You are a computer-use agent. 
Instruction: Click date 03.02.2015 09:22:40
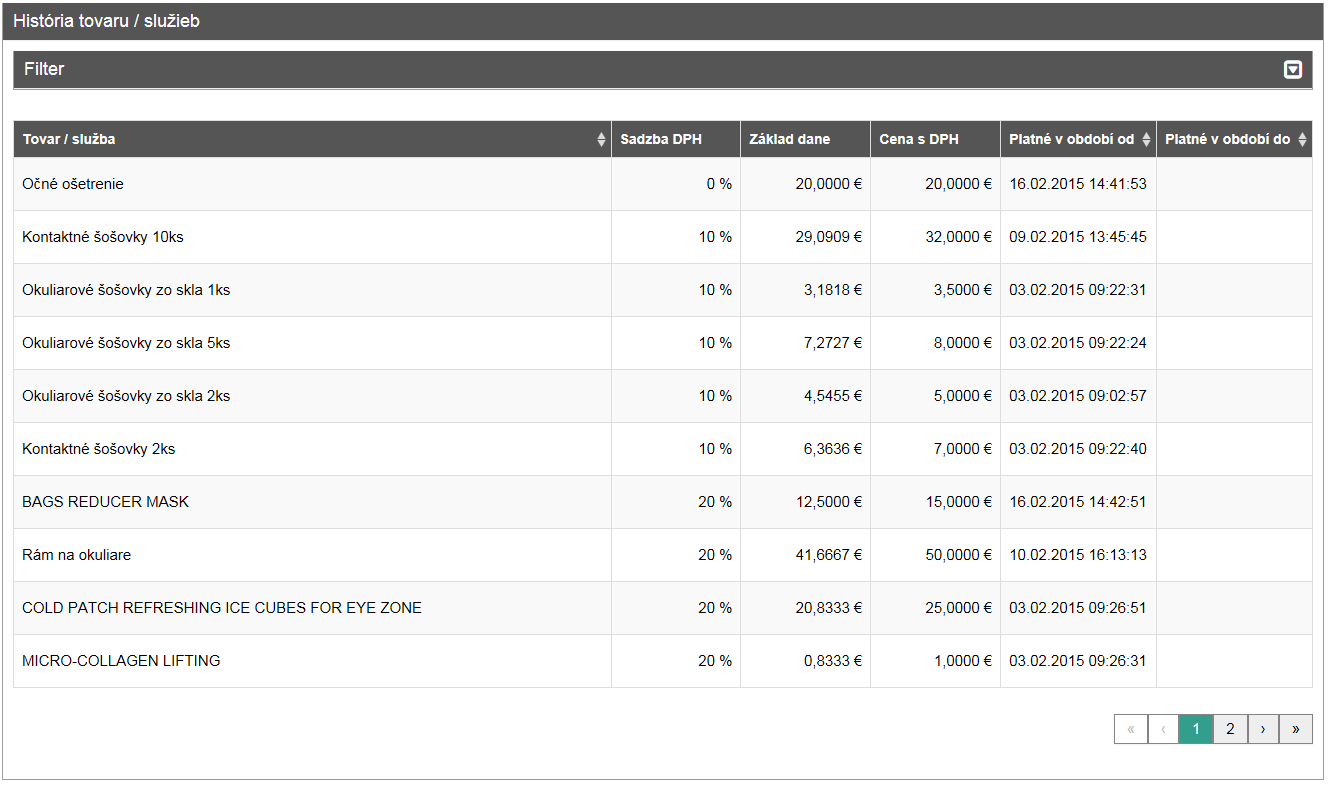(1078, 449)
